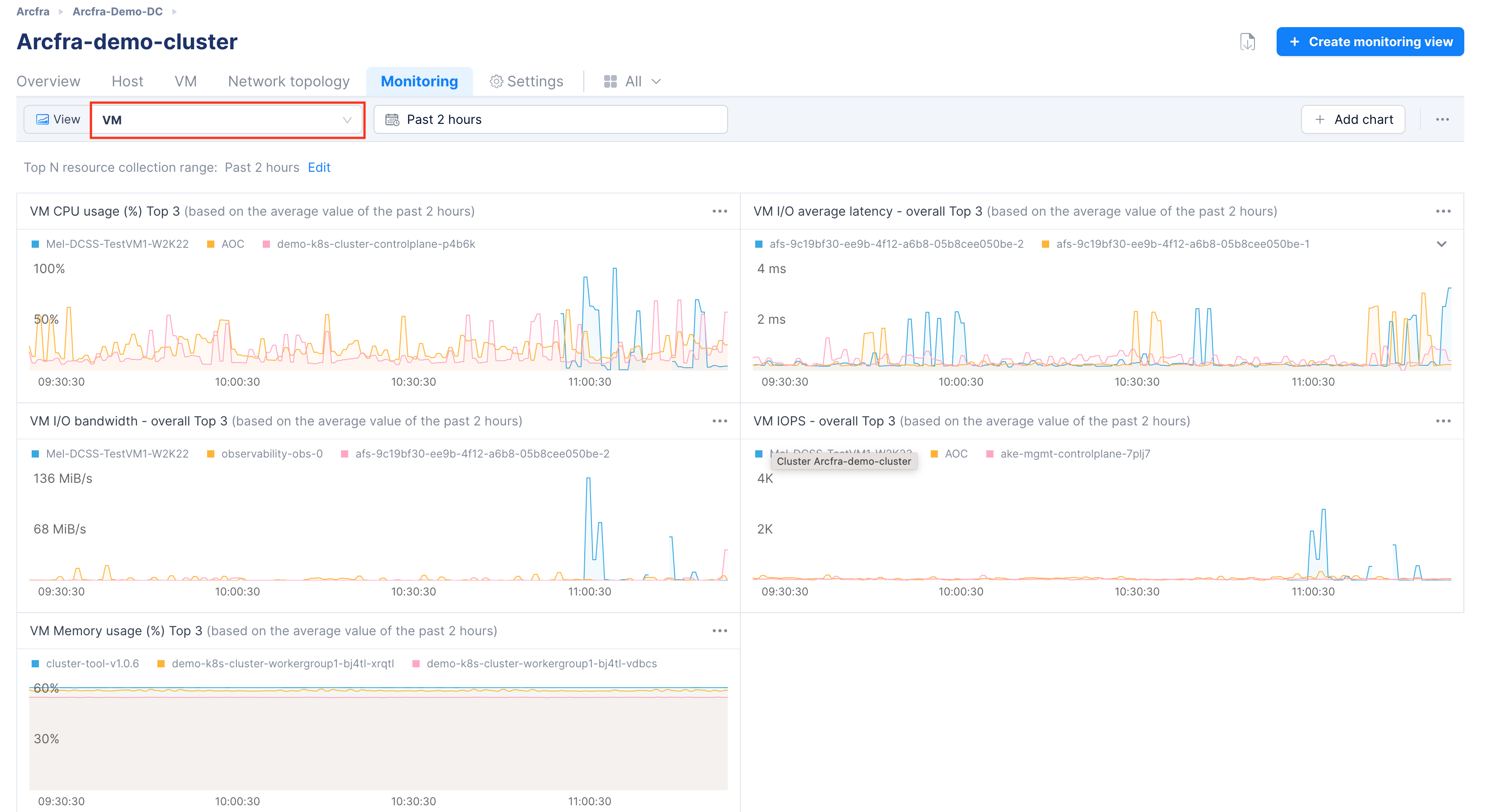
Task: Click the calendar icon in time range field
Action: [392, 119]
